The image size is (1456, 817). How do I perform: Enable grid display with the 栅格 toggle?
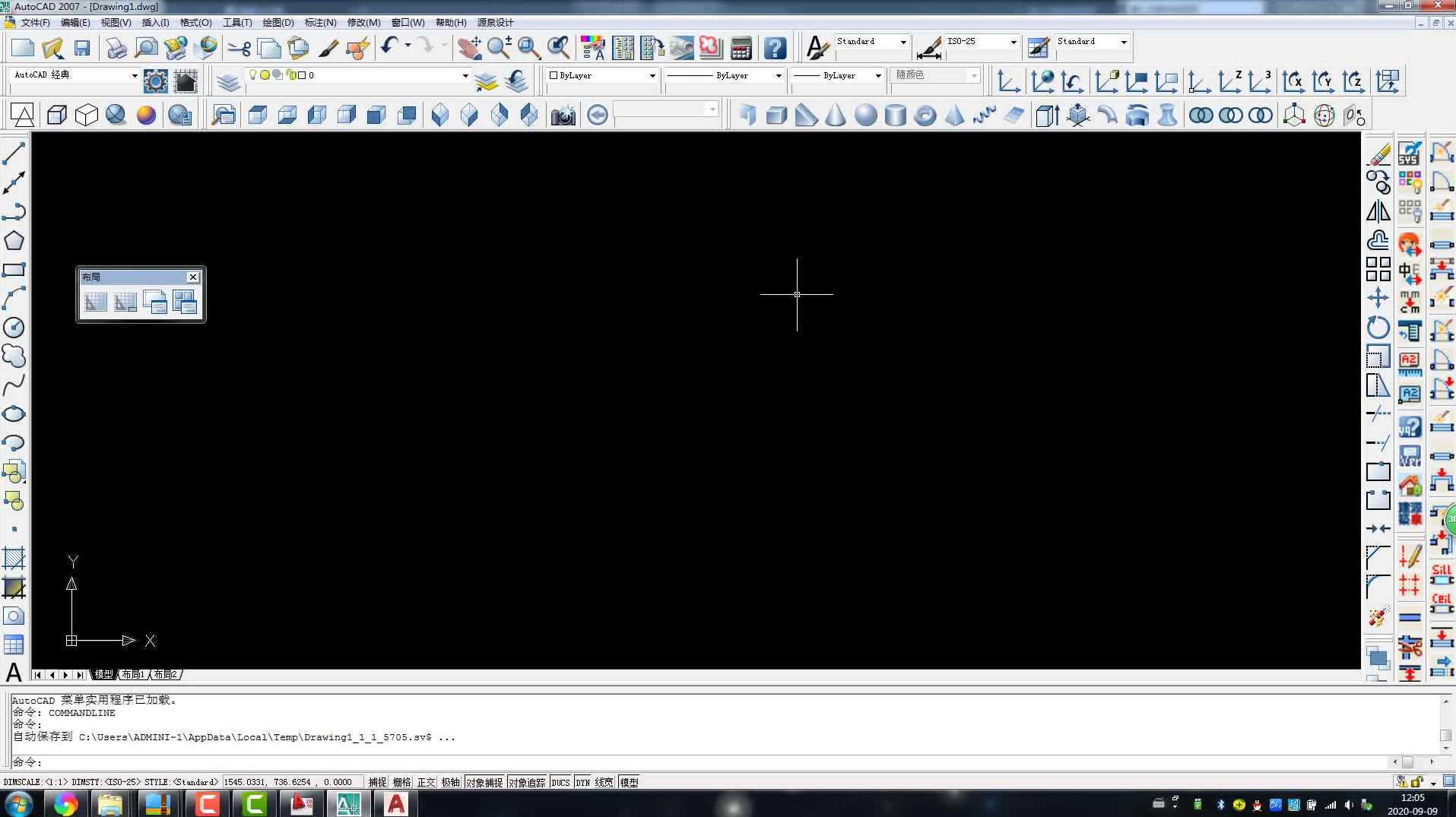(401, 782)
